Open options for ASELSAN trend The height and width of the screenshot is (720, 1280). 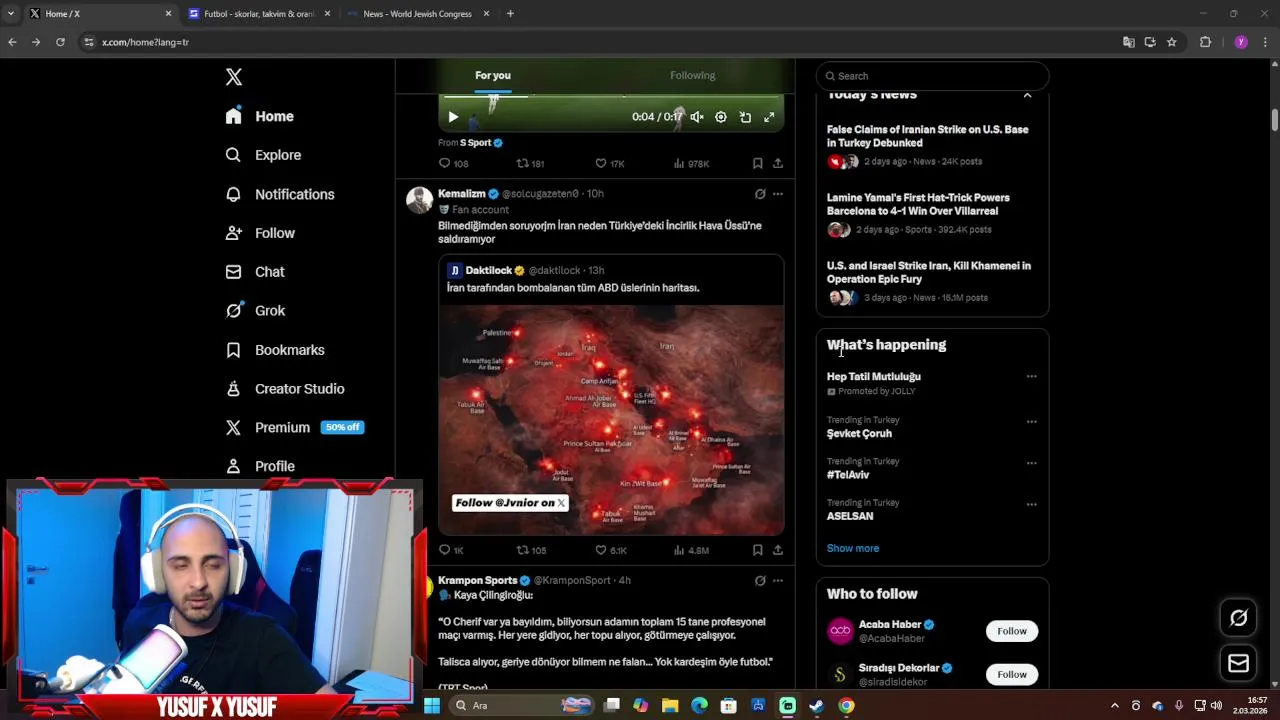tap(1031, 504)
